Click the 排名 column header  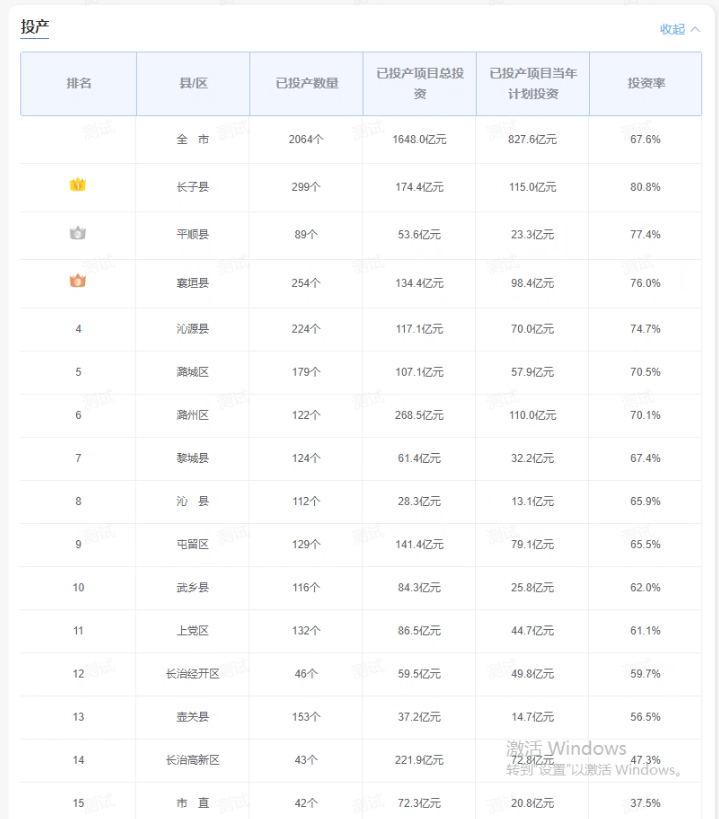(x=79, y=84)
